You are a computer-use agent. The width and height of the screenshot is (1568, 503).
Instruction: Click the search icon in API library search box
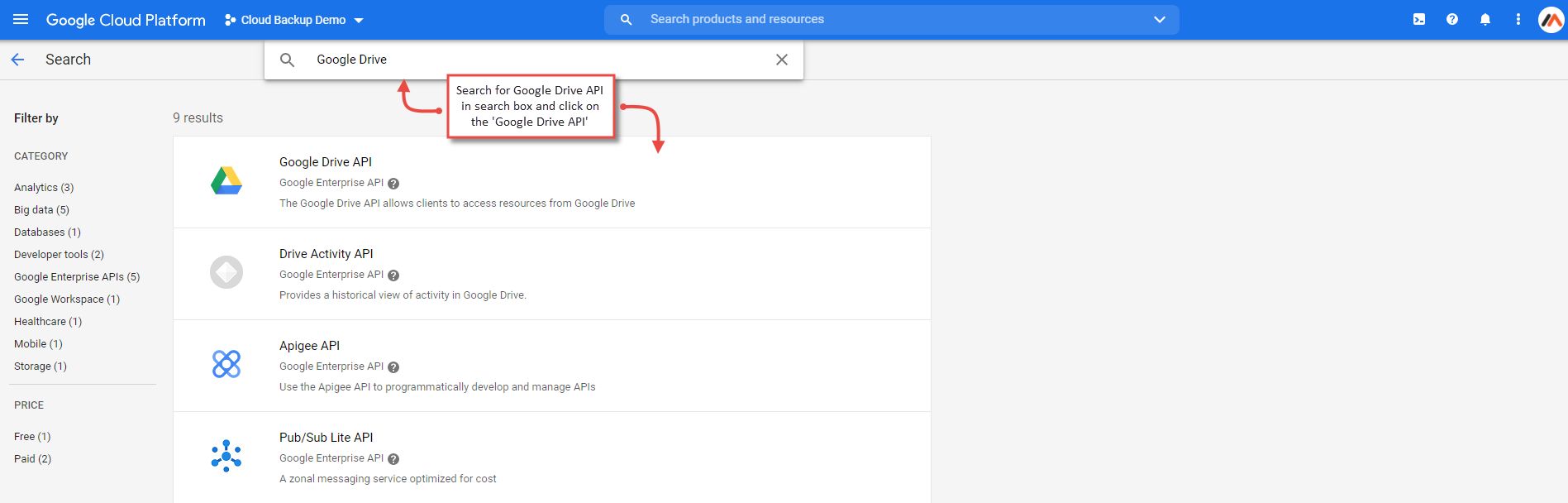[x=288, y=60]
